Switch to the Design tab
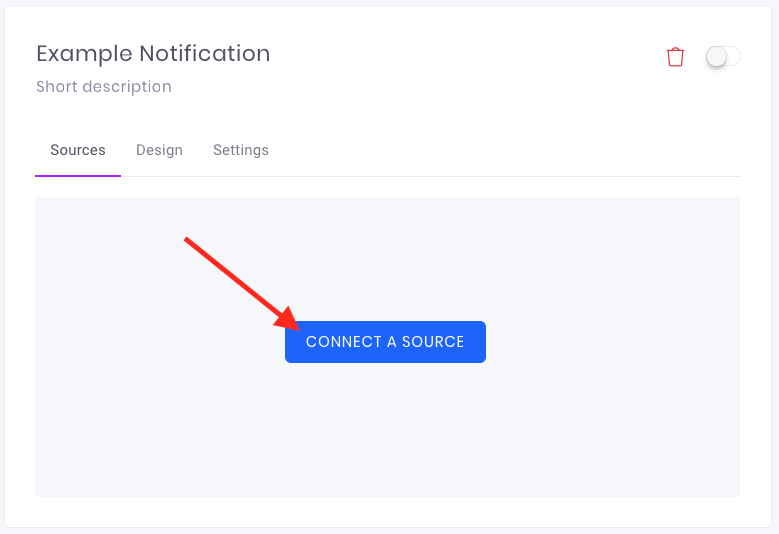Viewport: 779px width, 534px height. pyautogui.click(x=159, y=150)
